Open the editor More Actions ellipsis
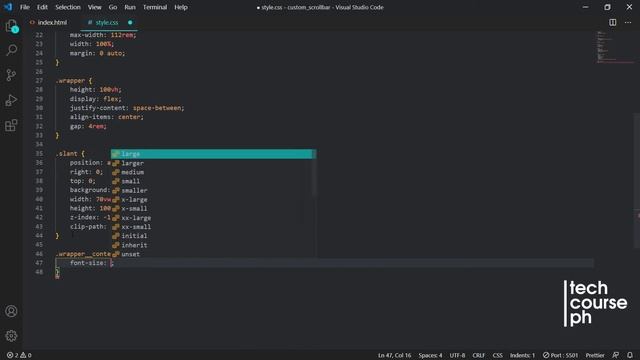Screen dimensions: 640x360 pyautogui.click(x=628, y=22)
